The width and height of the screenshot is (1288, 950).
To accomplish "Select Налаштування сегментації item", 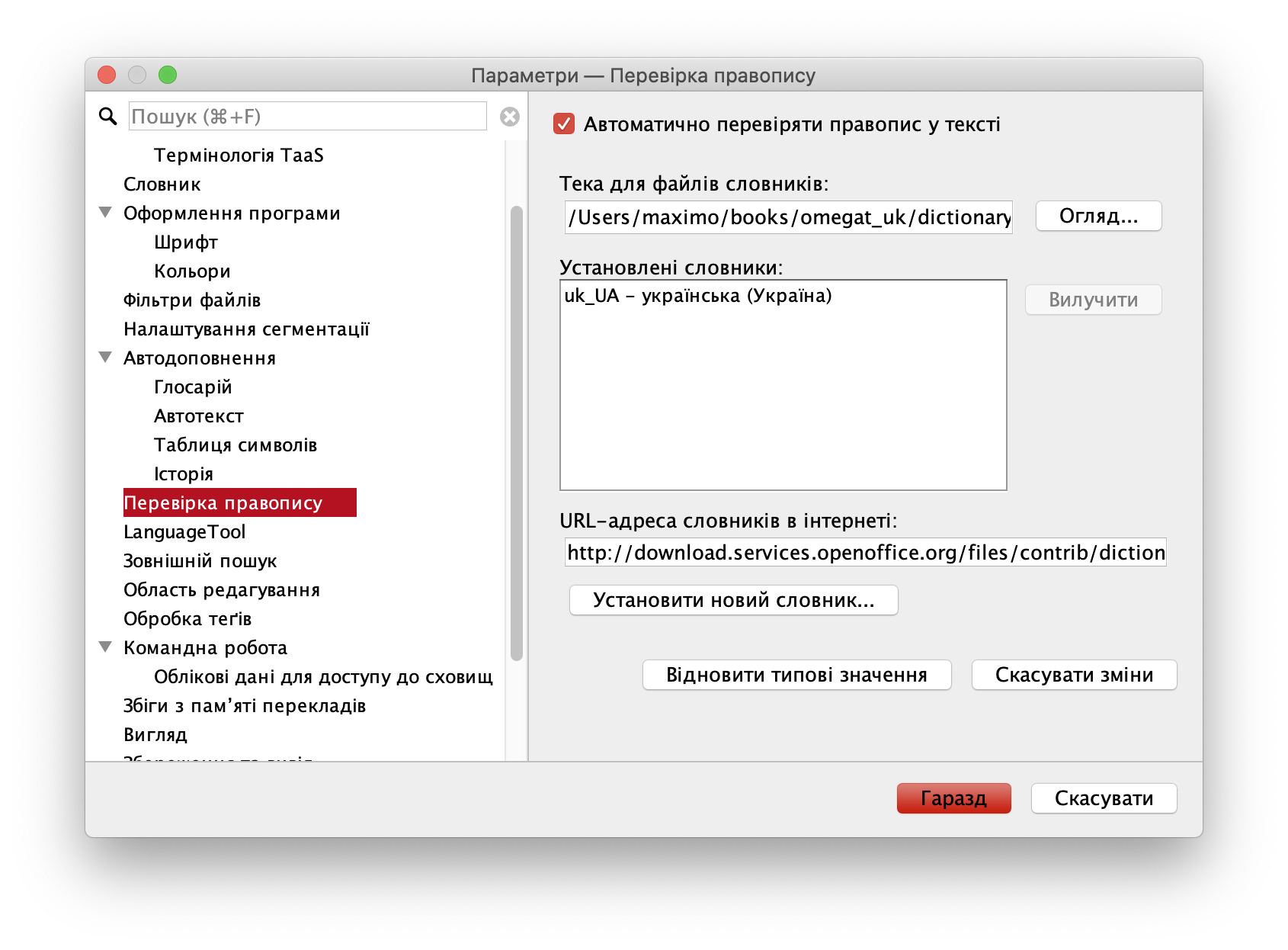I will click(x=246, y=329).
